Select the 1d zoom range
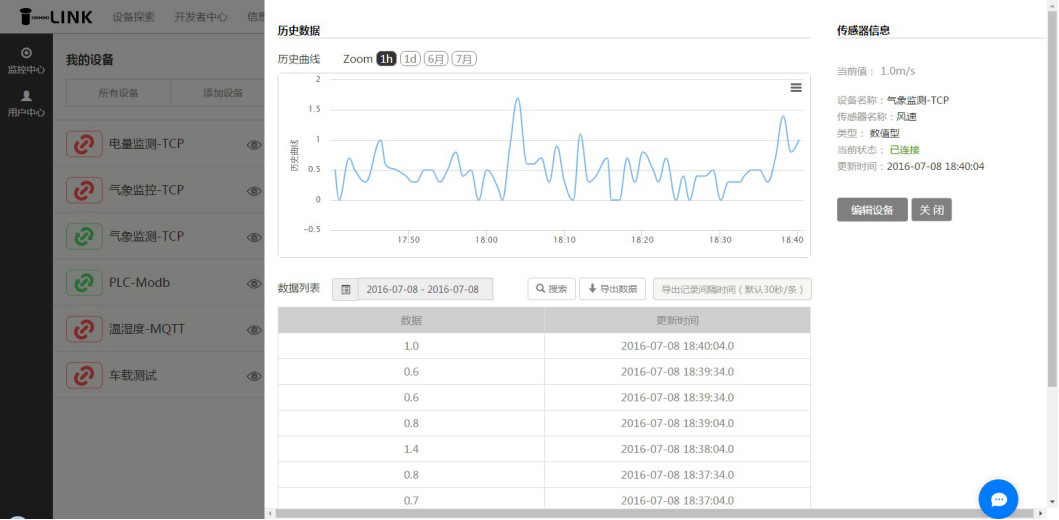Screen dimensions: 1059x520 click(x=410, y=59)
